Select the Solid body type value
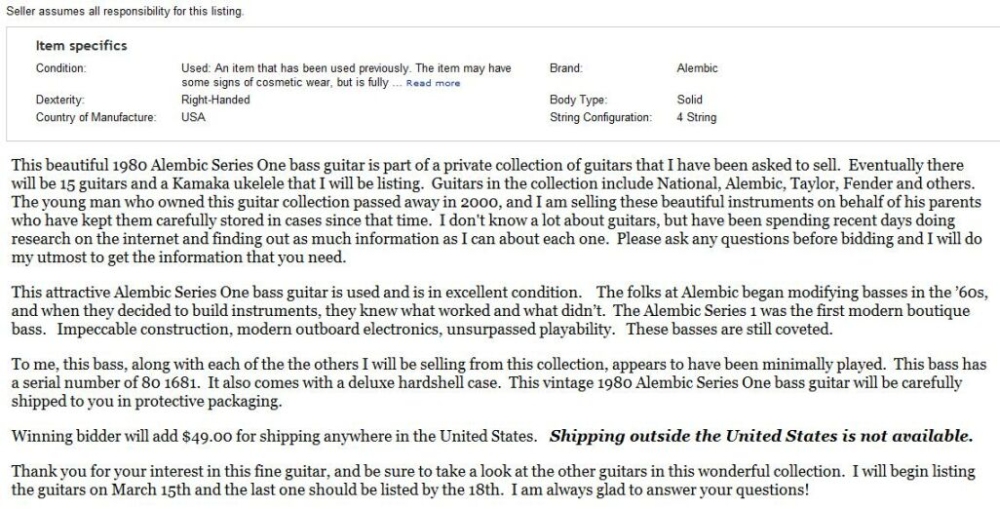 (689, 100)
